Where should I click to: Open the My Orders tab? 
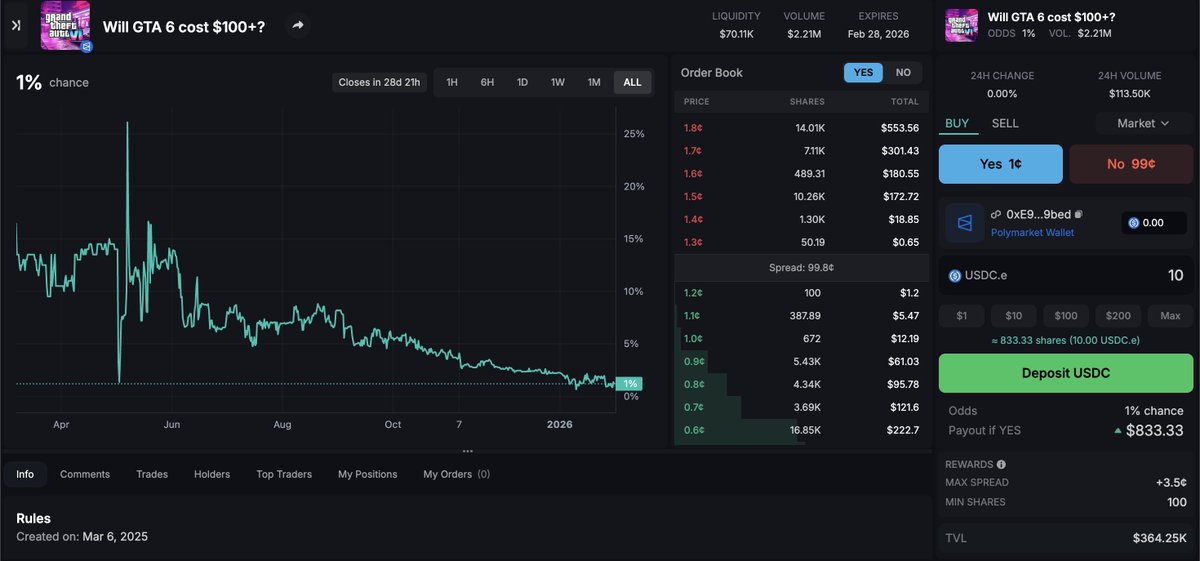click(x=456, y=474)
